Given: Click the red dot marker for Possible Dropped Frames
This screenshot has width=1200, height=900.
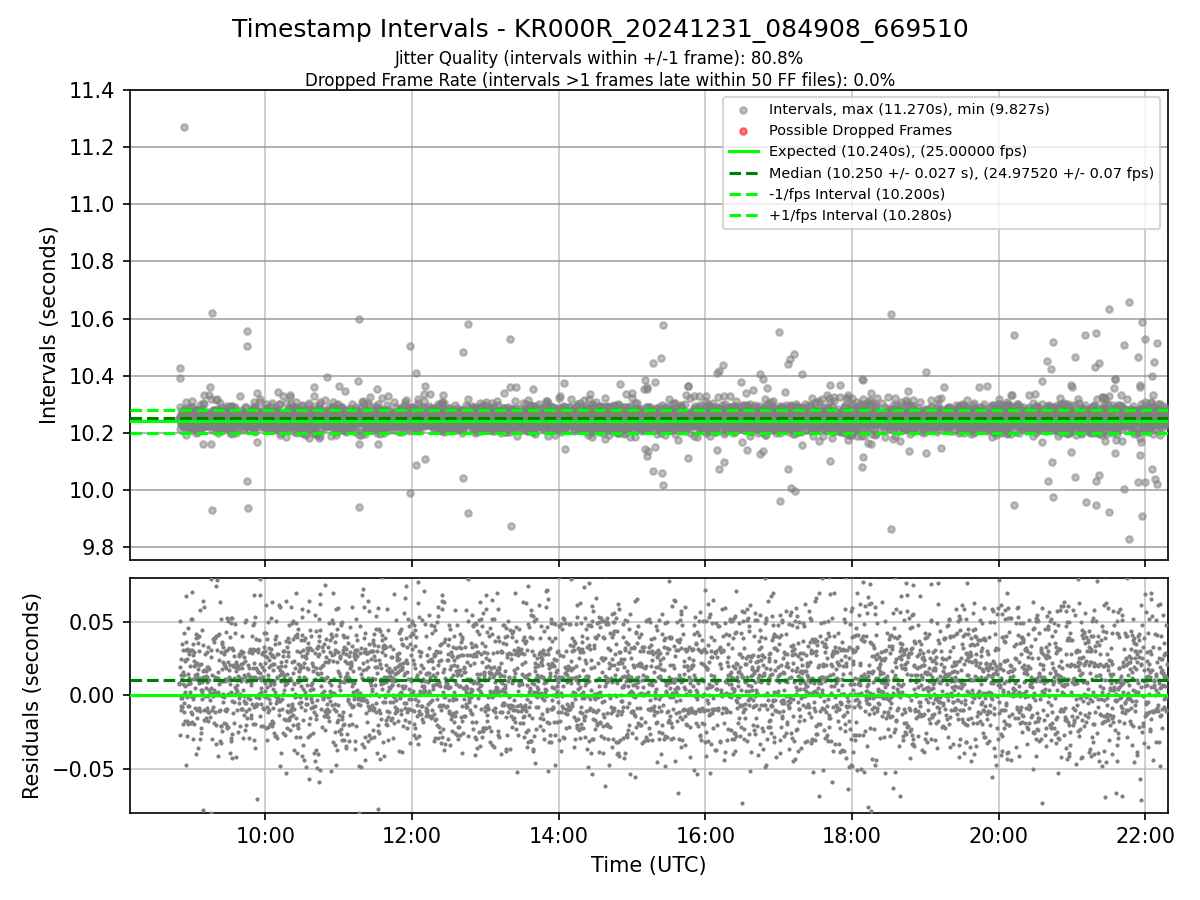Looking at the screenshot, I should coord(743,131).
